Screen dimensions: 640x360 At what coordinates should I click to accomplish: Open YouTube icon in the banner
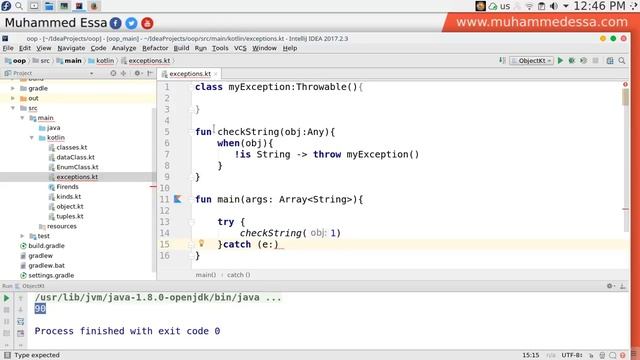point(147,23)
